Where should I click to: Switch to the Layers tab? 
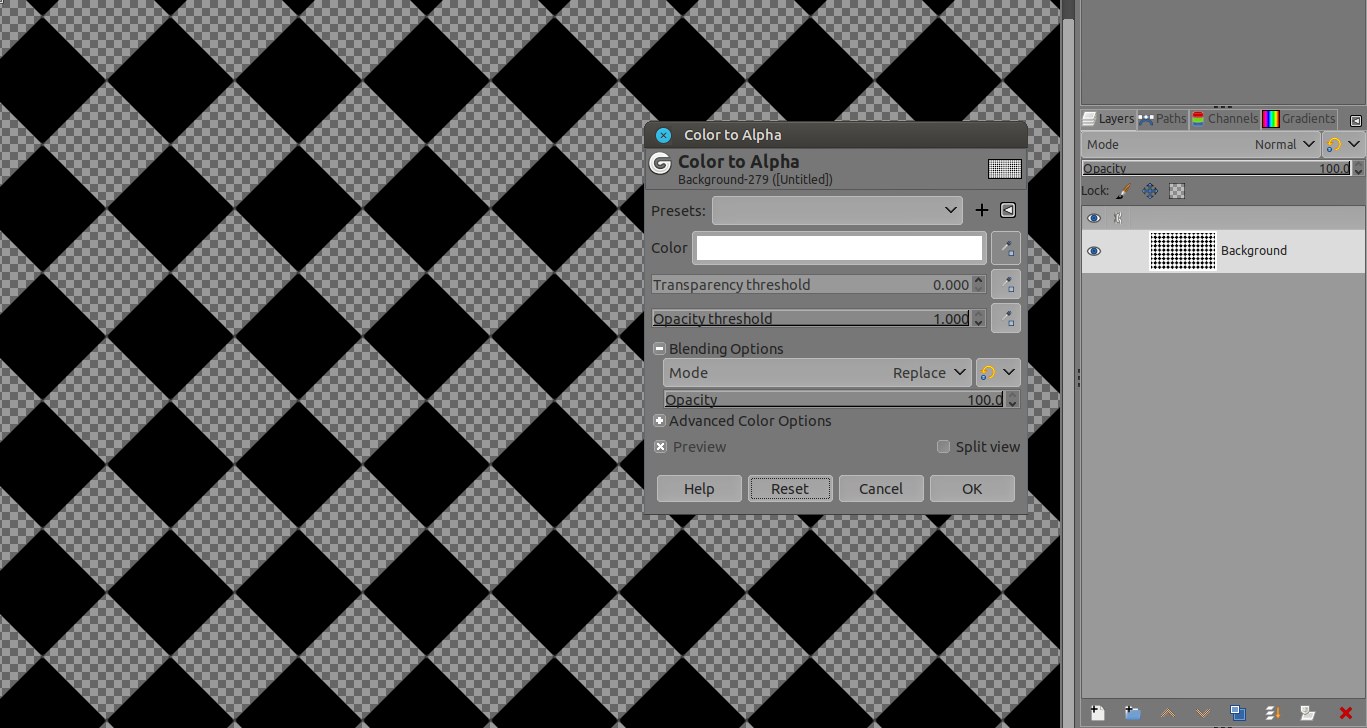pyautogui.click(x=1109, y=118)
